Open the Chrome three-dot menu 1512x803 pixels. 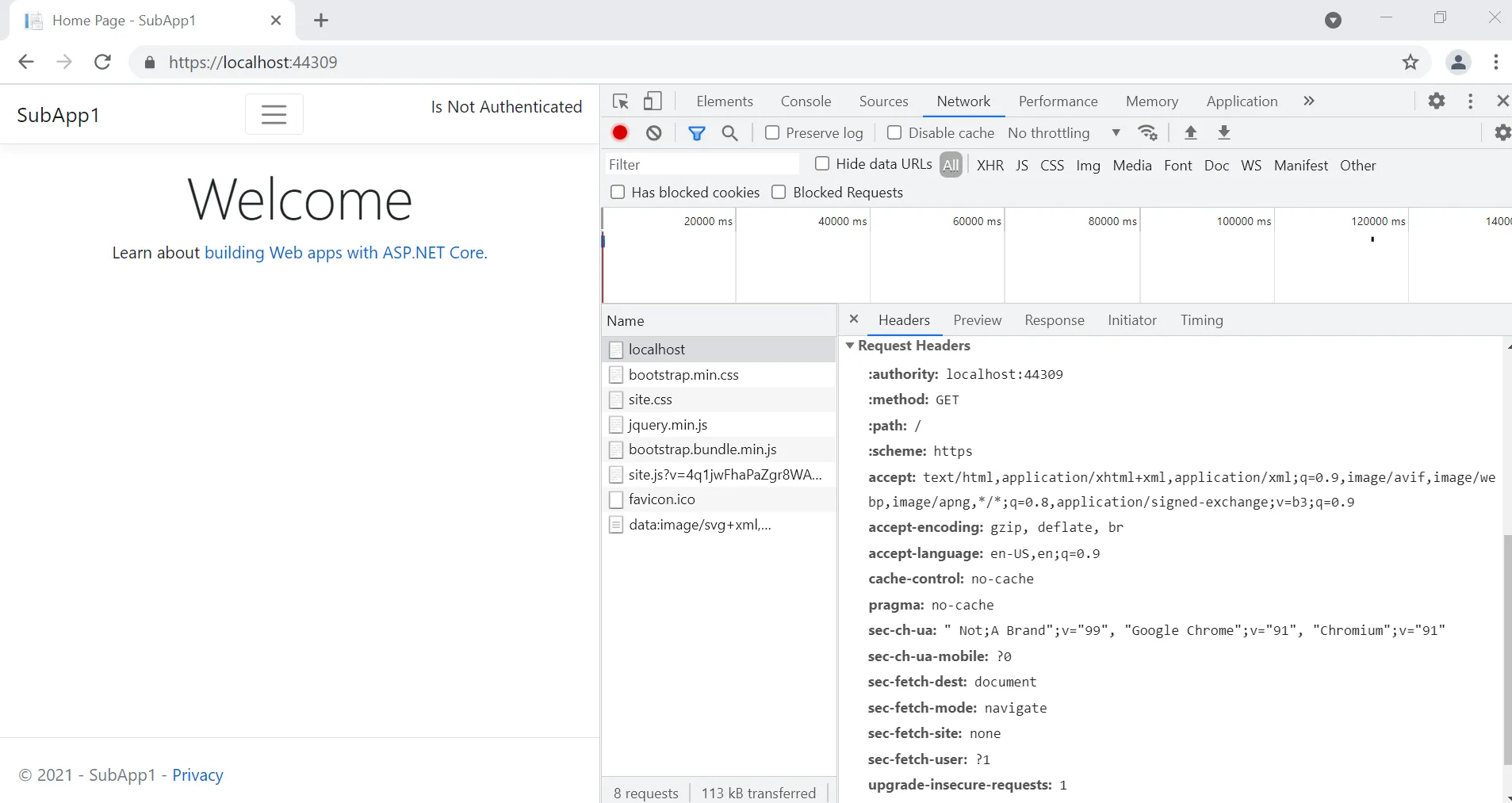[x=1495, y=62]
